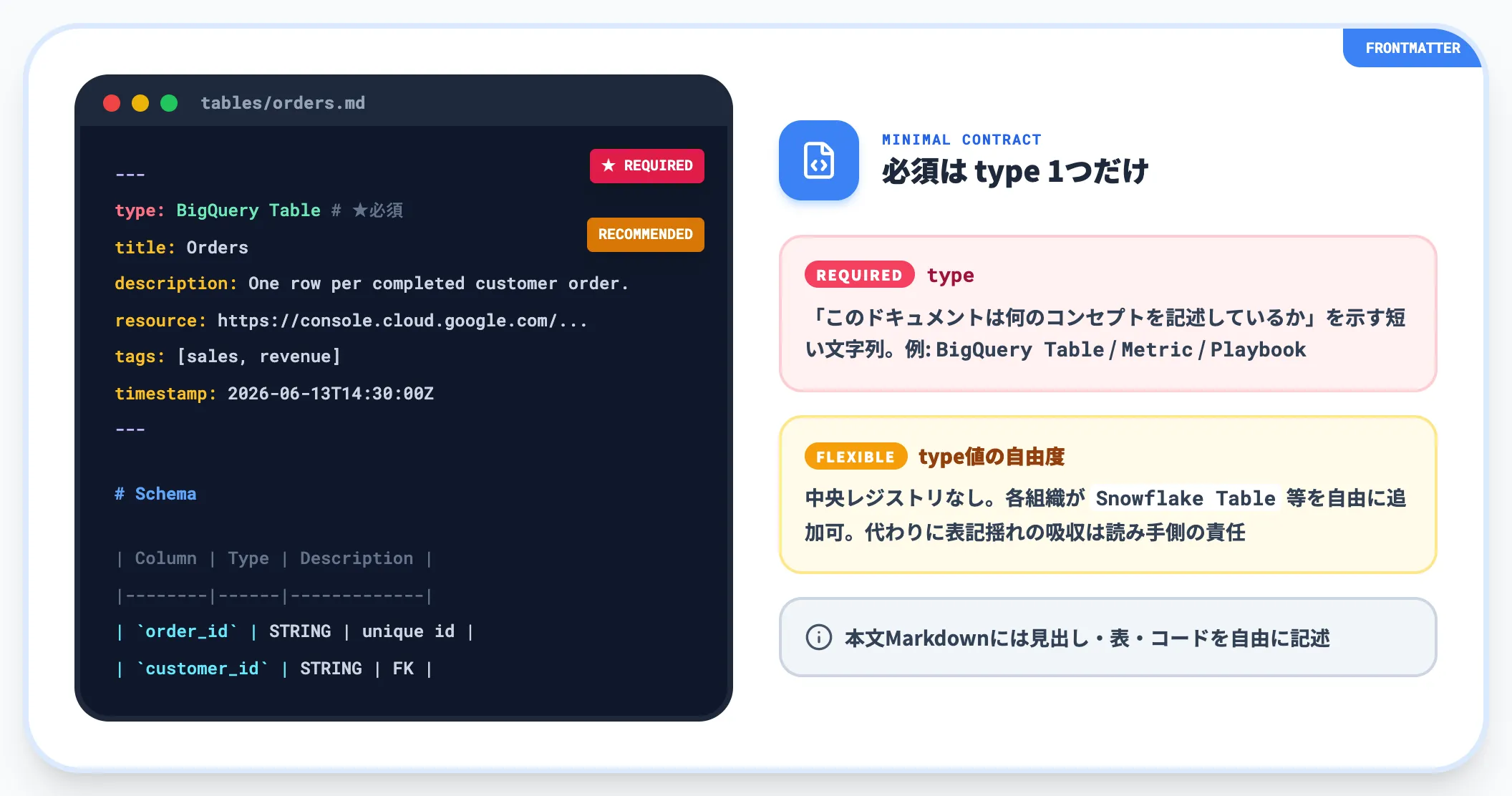Click the `order_id` table row
This screenshot has width=1512, height=796.
click(x=294, y=631)
